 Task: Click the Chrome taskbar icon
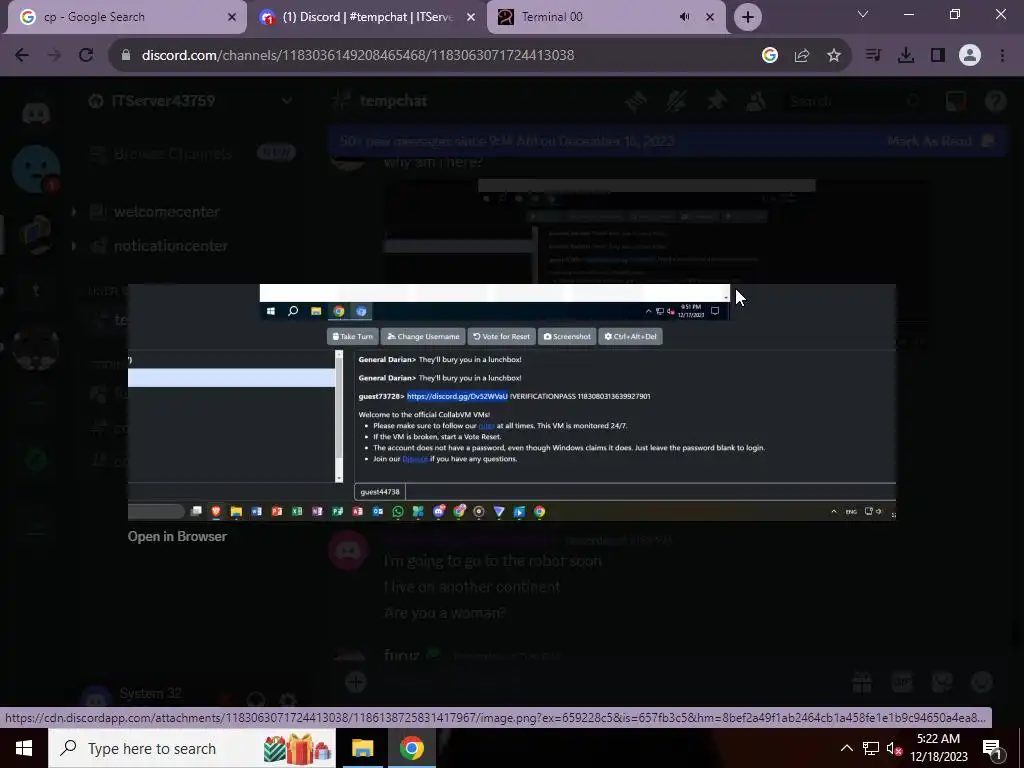tap(411, 748)
